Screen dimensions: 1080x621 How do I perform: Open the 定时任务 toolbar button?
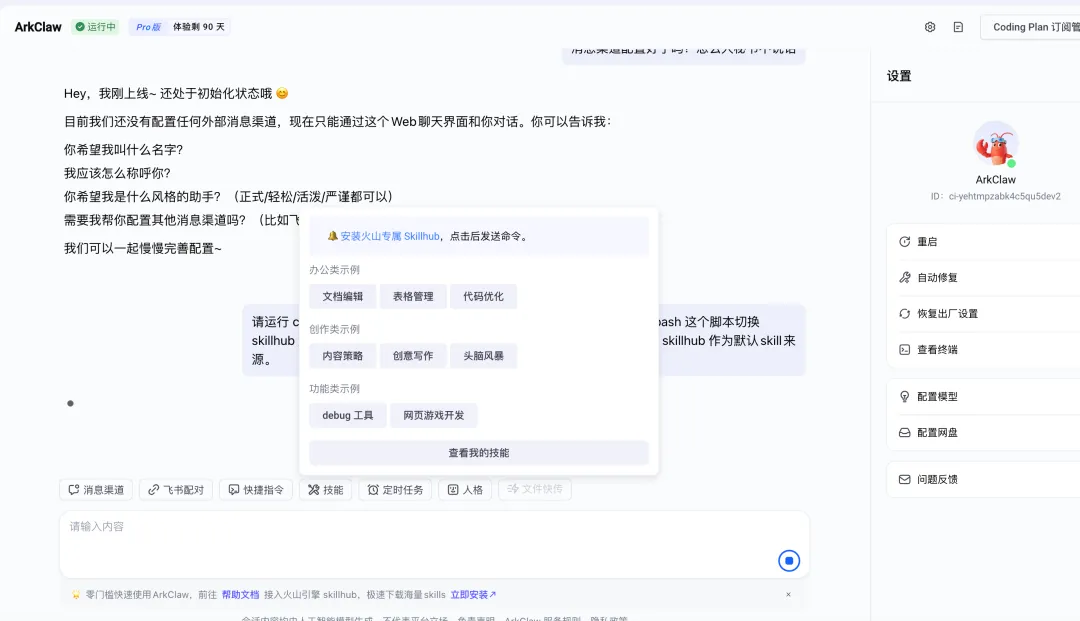(395, 490)
